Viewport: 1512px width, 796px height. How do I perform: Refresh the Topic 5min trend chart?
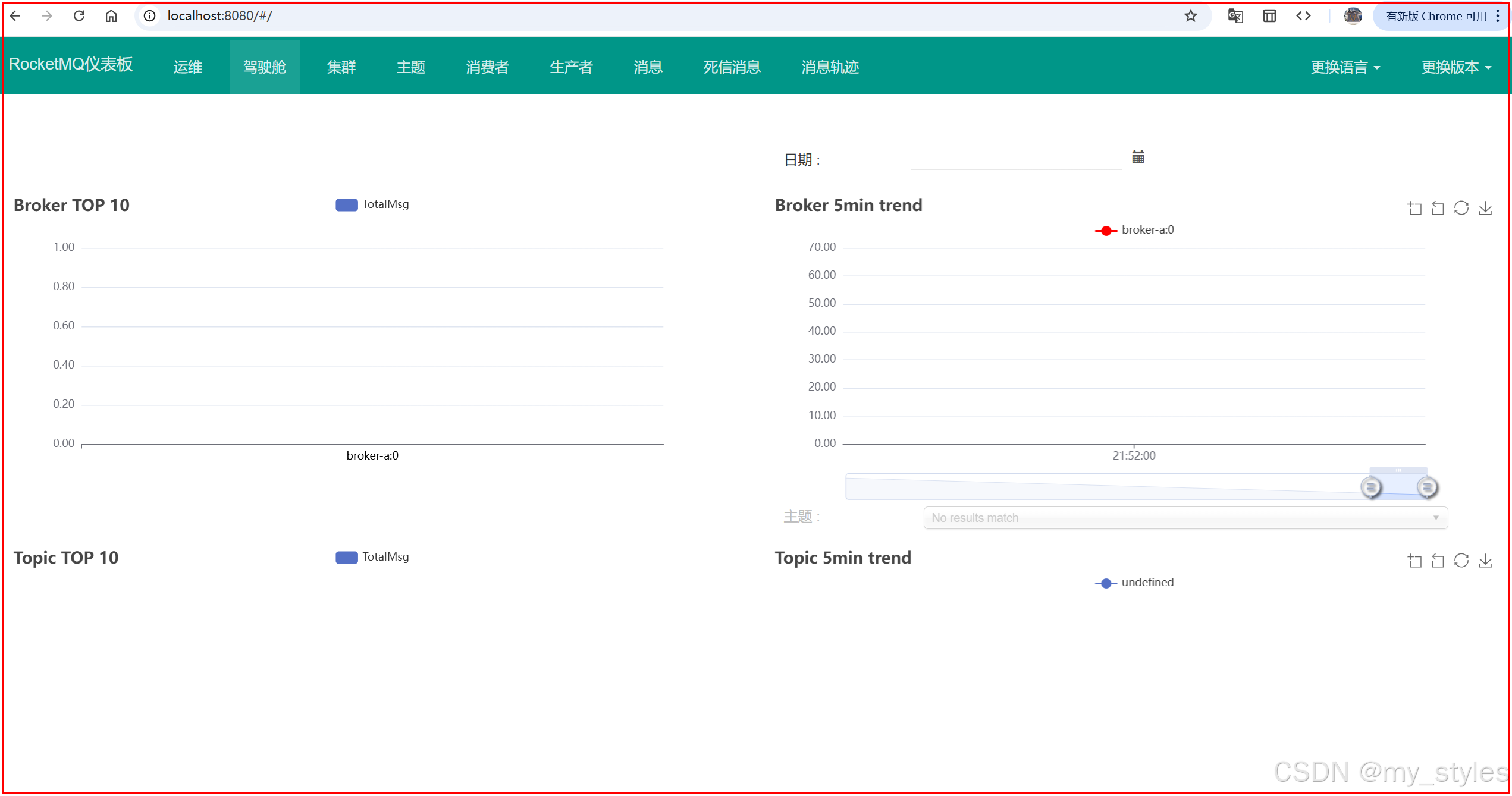[x=1461, y=561]
